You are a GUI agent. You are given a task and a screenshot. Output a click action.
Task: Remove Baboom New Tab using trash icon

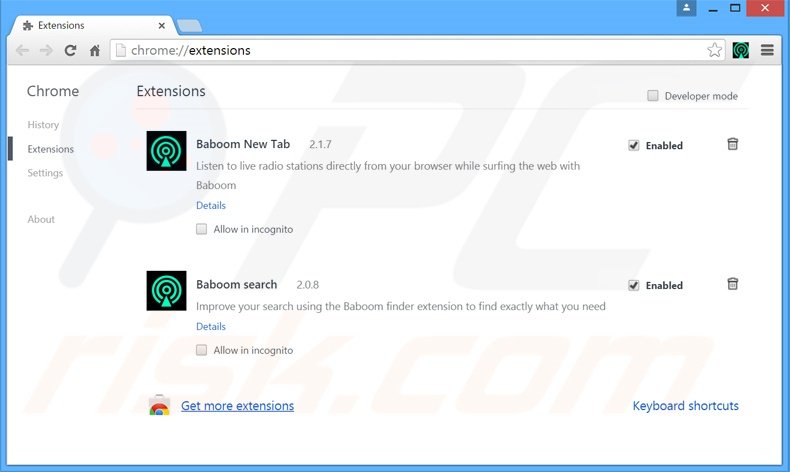732,144
